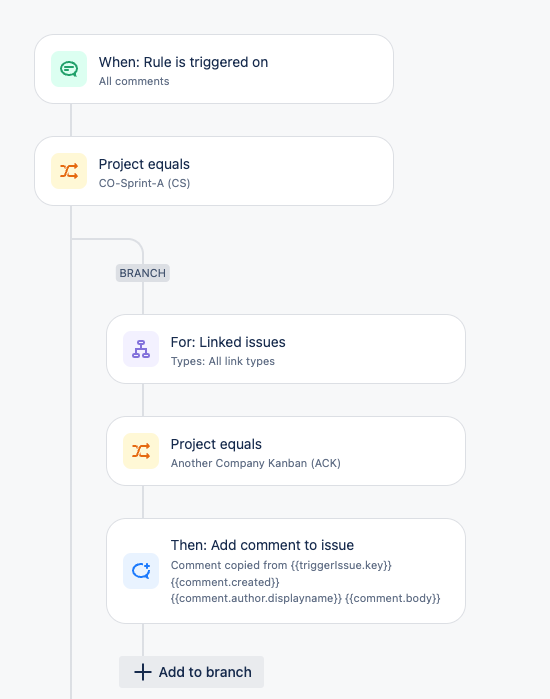Open the Then: Add comment to issue action
The width and height of the screenshot is (550, 699).
tap(286, 571)
